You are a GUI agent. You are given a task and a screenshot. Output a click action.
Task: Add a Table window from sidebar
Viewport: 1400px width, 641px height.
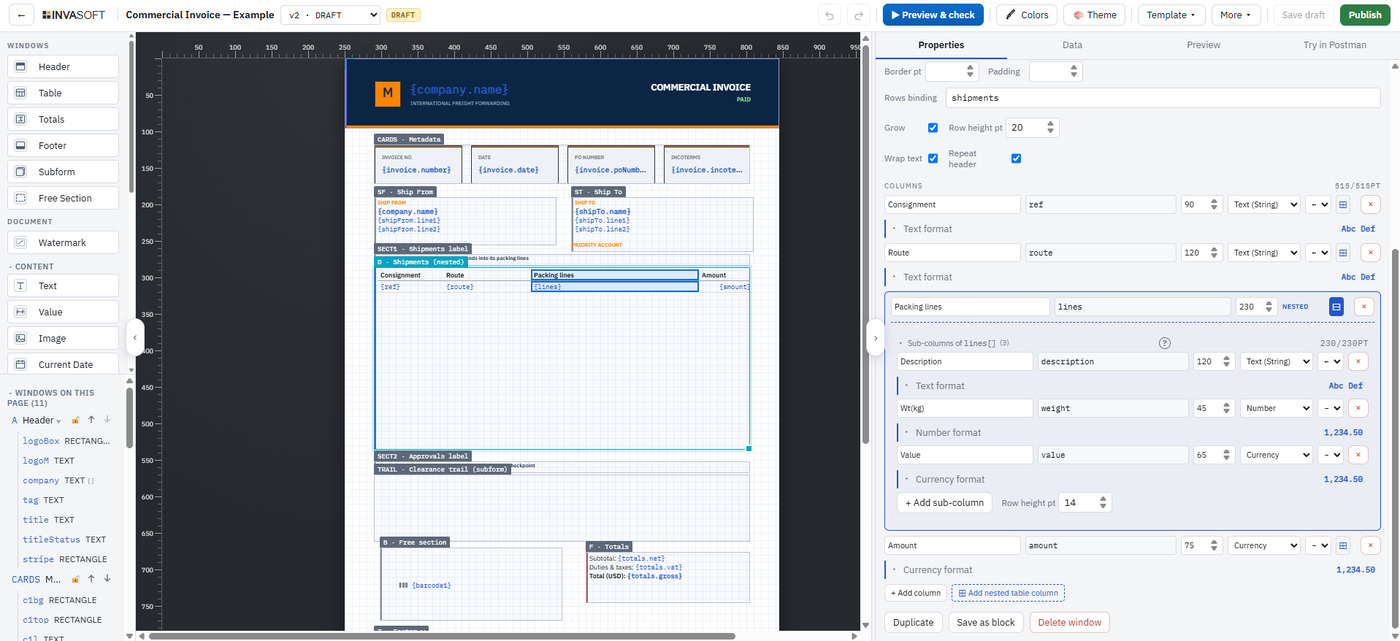(x=63, y=93)
